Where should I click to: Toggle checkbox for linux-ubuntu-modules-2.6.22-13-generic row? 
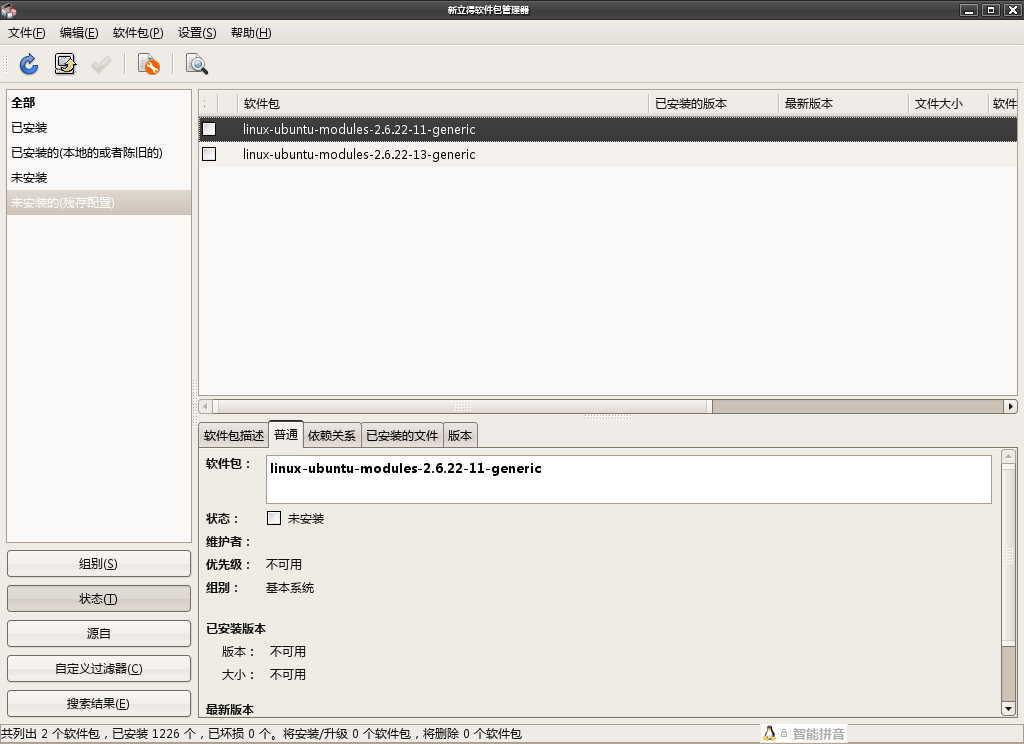point(209,154)
